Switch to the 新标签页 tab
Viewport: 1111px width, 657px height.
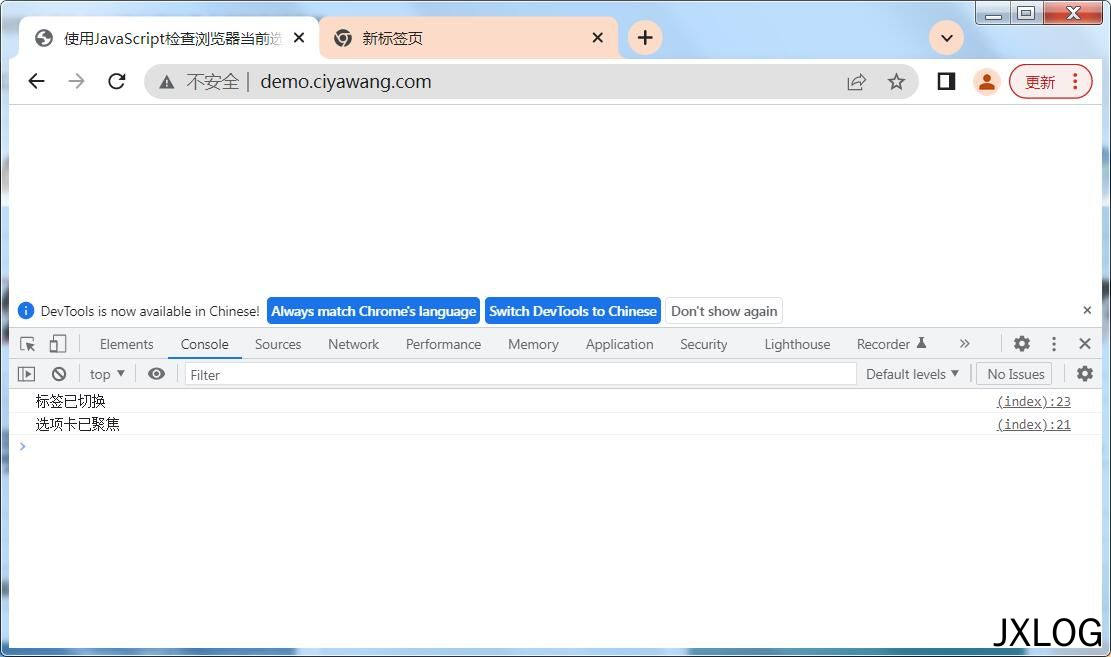pos(468,38)
